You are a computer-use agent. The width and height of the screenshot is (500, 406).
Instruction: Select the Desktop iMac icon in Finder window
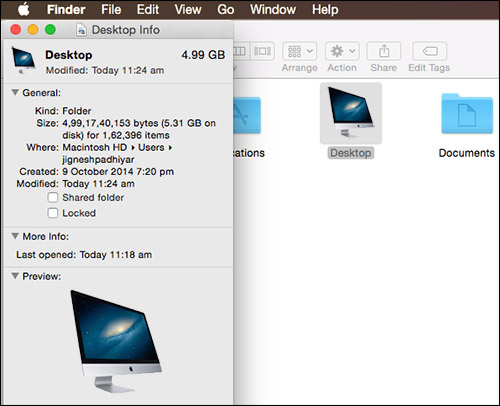coord(351,113)
